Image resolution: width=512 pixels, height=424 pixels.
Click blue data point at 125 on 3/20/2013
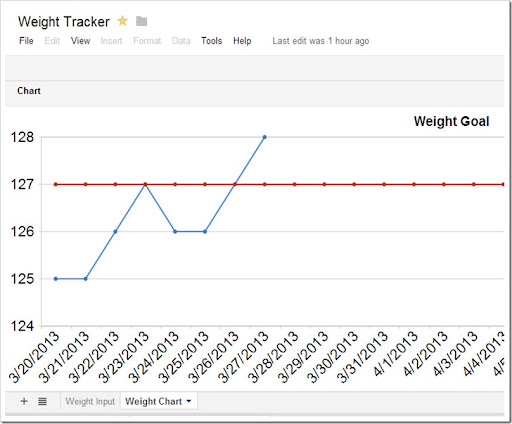pyautogui.click(x=56, y=279)
